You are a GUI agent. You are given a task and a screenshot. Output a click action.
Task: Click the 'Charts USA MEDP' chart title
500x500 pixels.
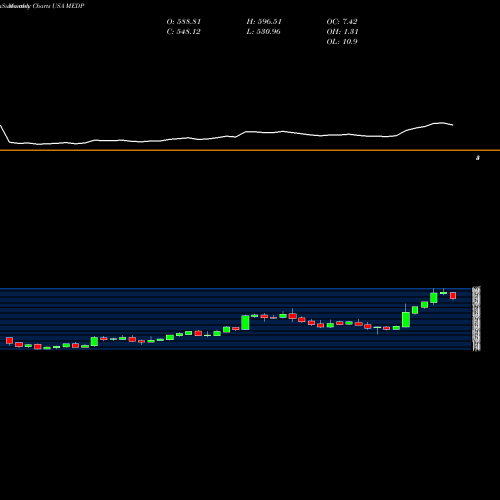coord(58,6)
